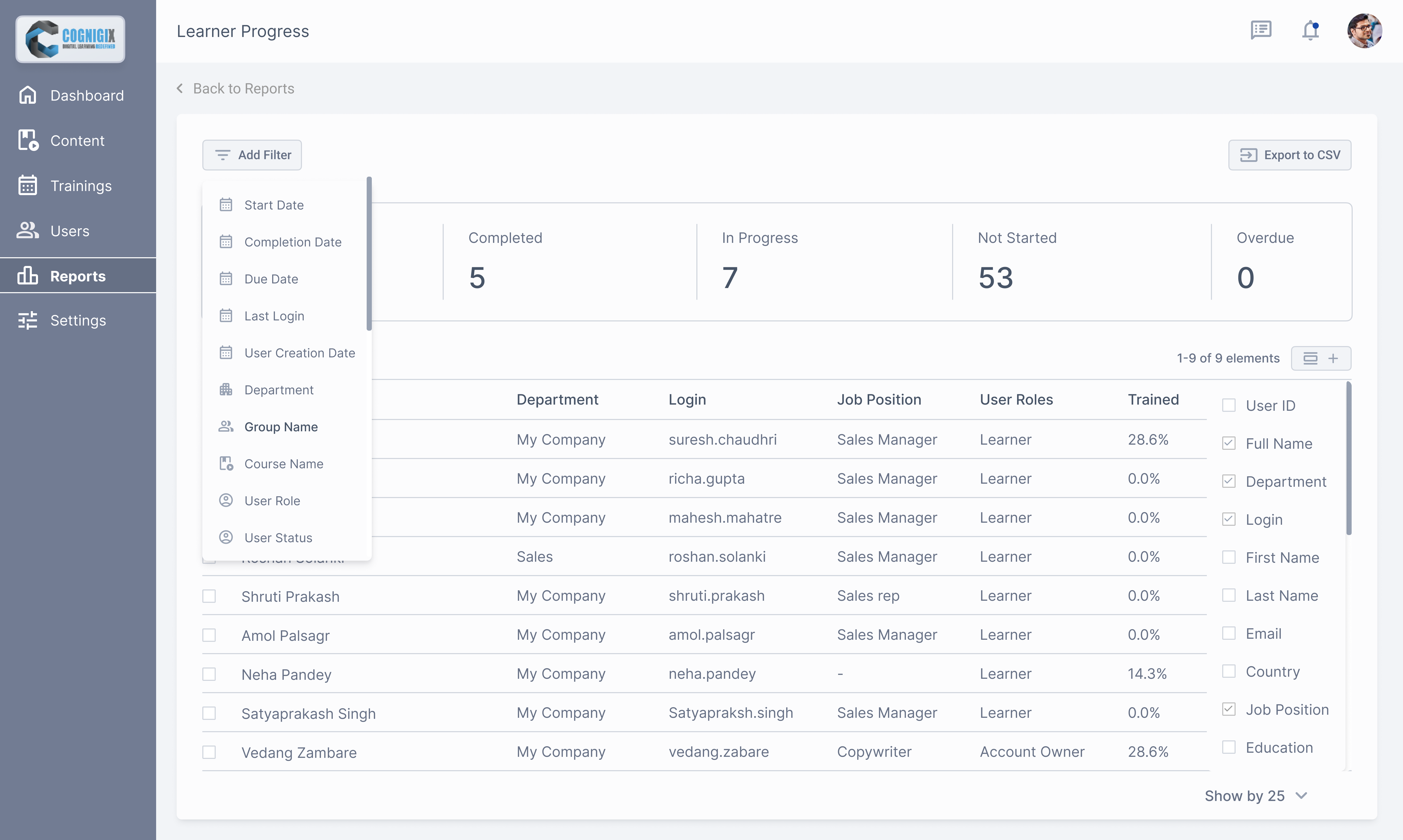Tick the Email column checkbox
1403x840 pixels.
(x=1229, y=633)
